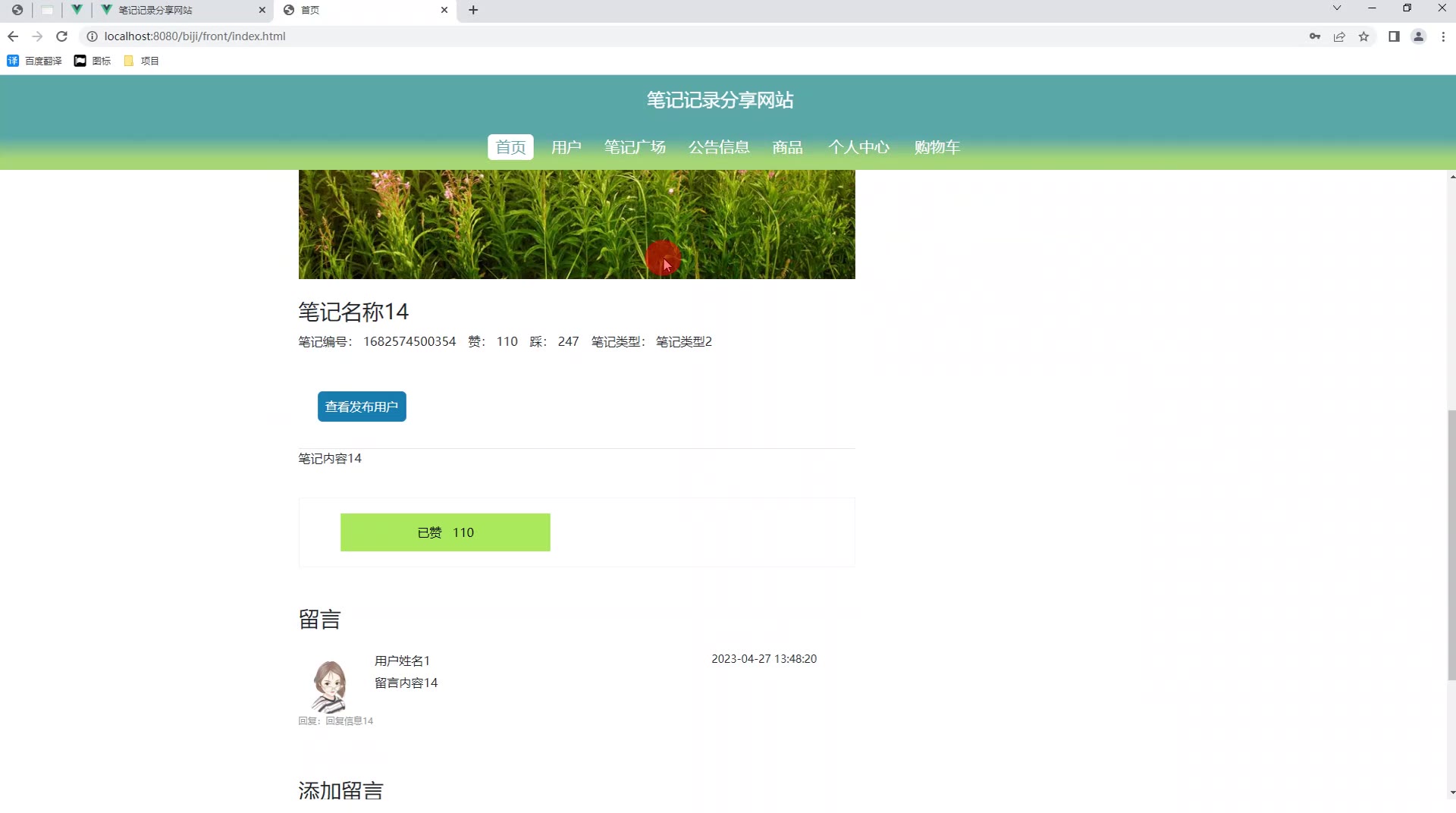
Task: Open 公告信息 in site navigation
Action: coord(719,147)
